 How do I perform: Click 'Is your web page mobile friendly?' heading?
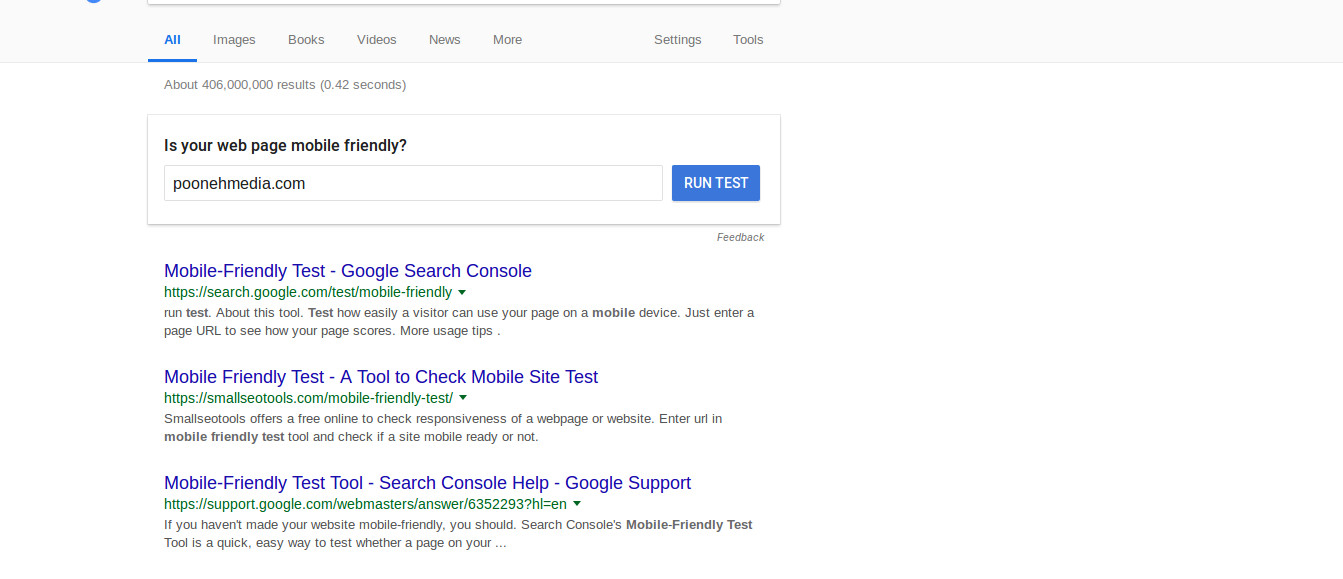click(x=285, y=146)
